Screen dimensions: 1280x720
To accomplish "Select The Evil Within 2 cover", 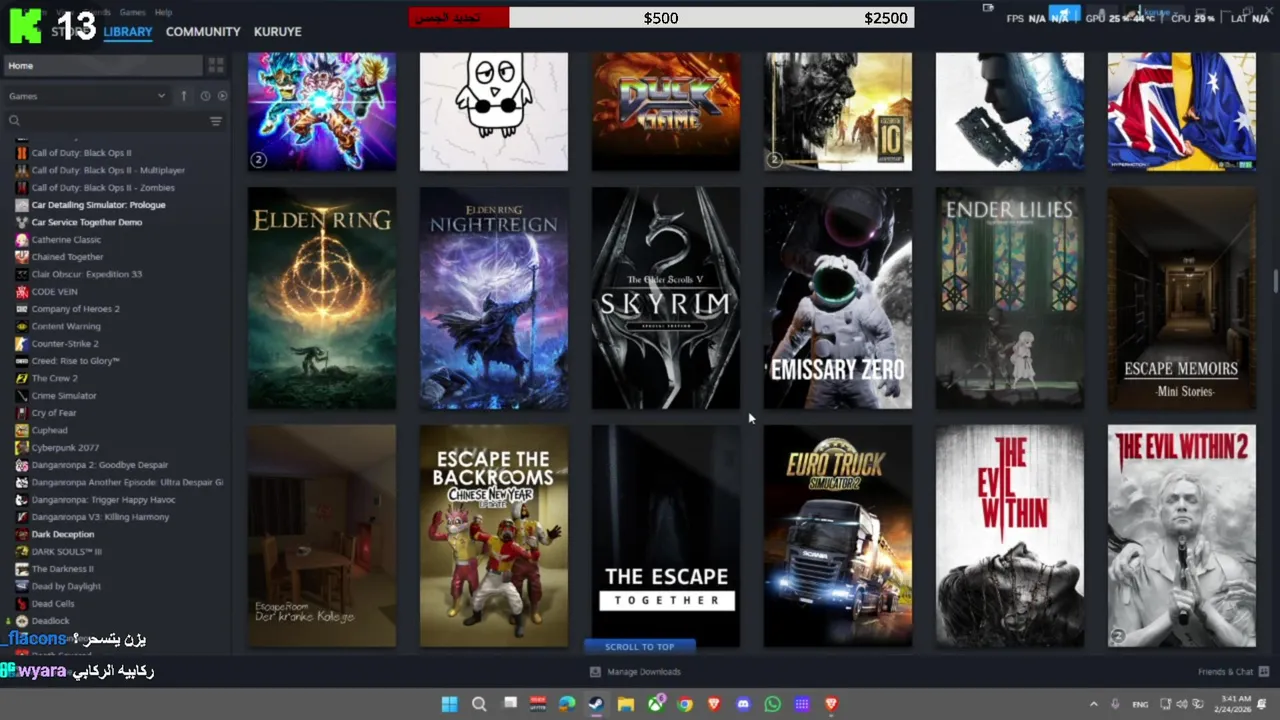I will (1182, 536).
